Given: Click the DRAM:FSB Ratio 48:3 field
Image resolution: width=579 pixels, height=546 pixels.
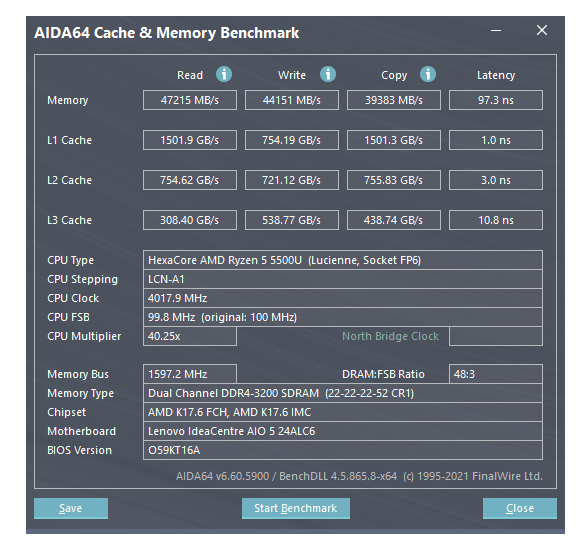Looking at the screenshot, I should [496, 374].
